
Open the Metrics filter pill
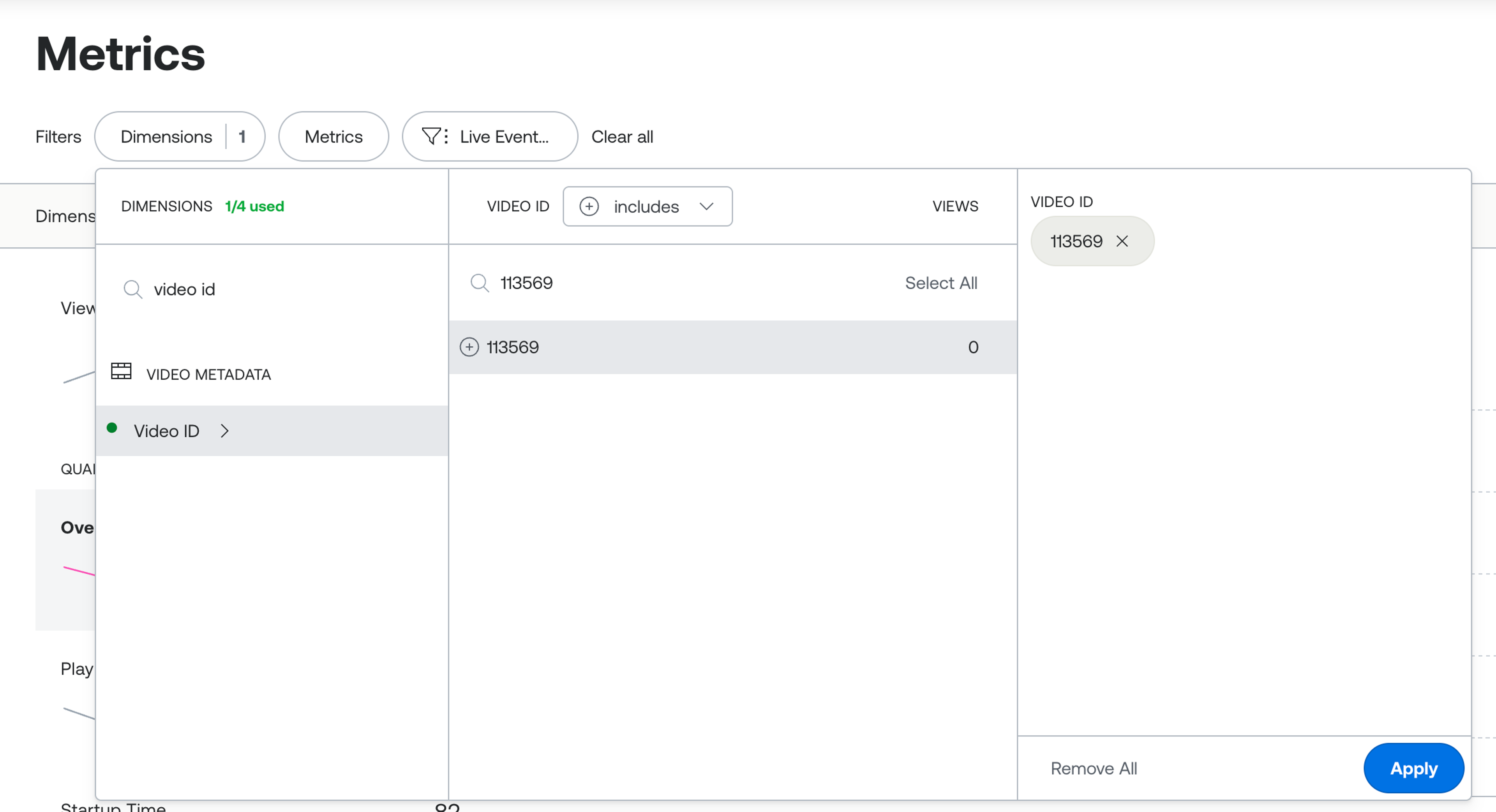333,136
